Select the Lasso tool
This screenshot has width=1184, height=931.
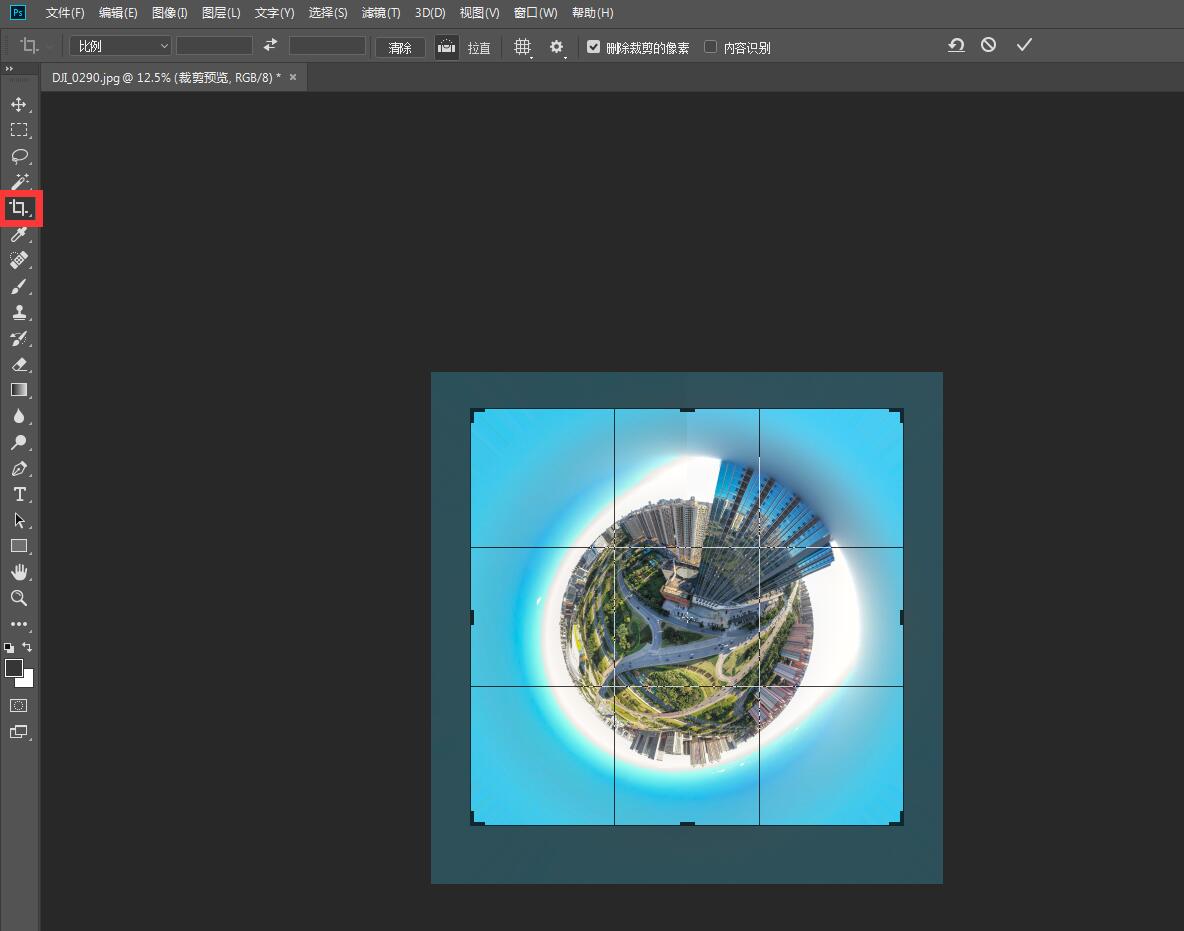(x=18, y=156)
